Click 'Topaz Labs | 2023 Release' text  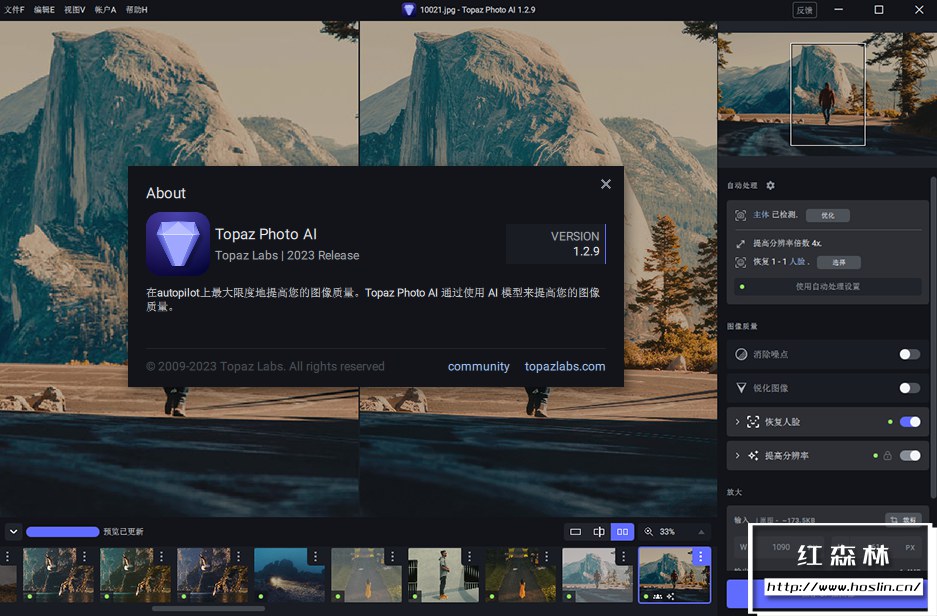click(x=287, y=255)
